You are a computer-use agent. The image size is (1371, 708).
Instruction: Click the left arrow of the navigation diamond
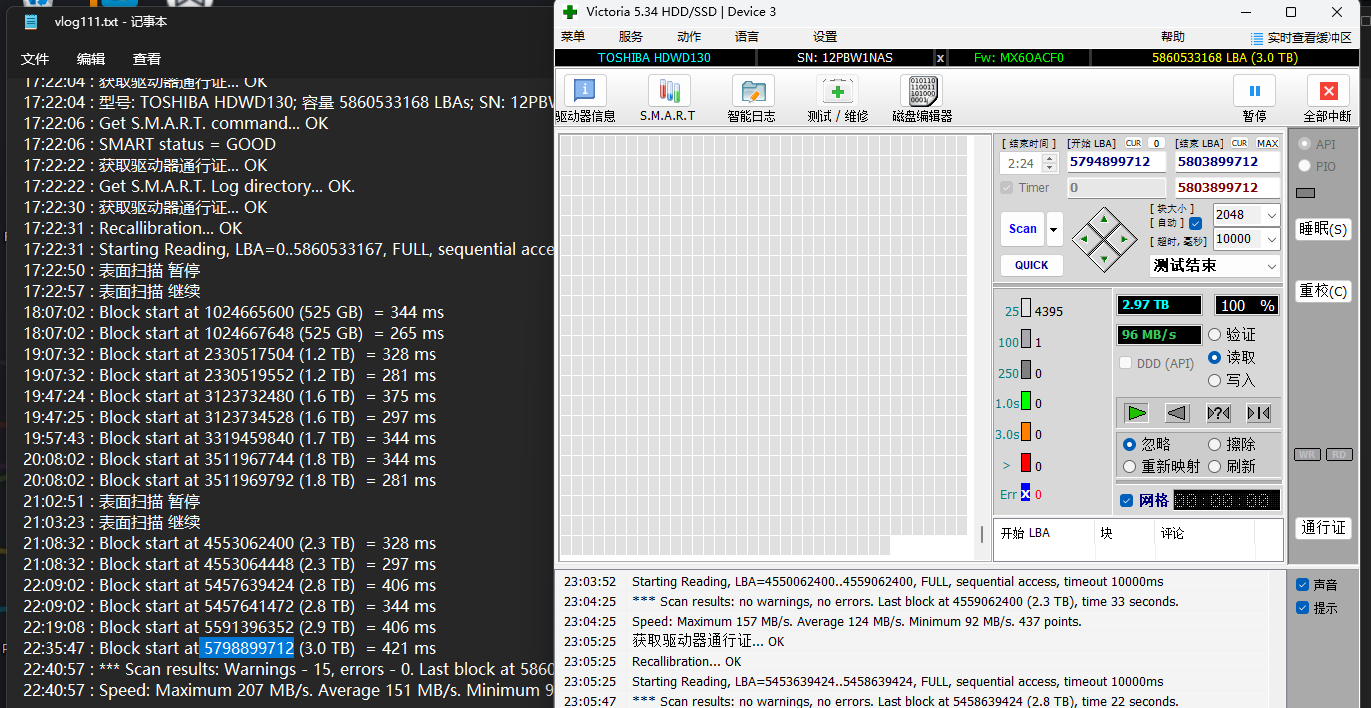(x=1084, y=239)
